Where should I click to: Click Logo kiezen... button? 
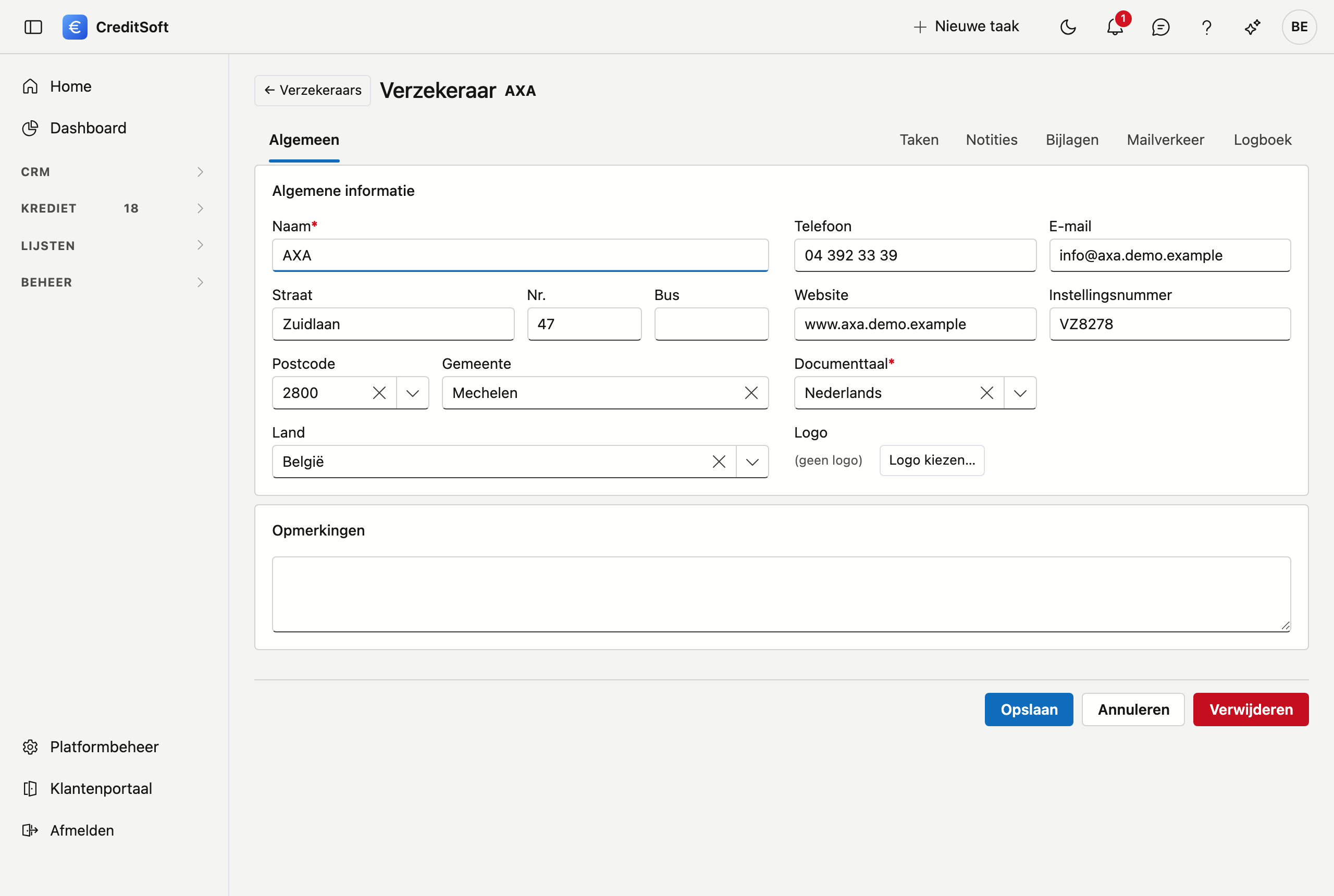point(932,461)
